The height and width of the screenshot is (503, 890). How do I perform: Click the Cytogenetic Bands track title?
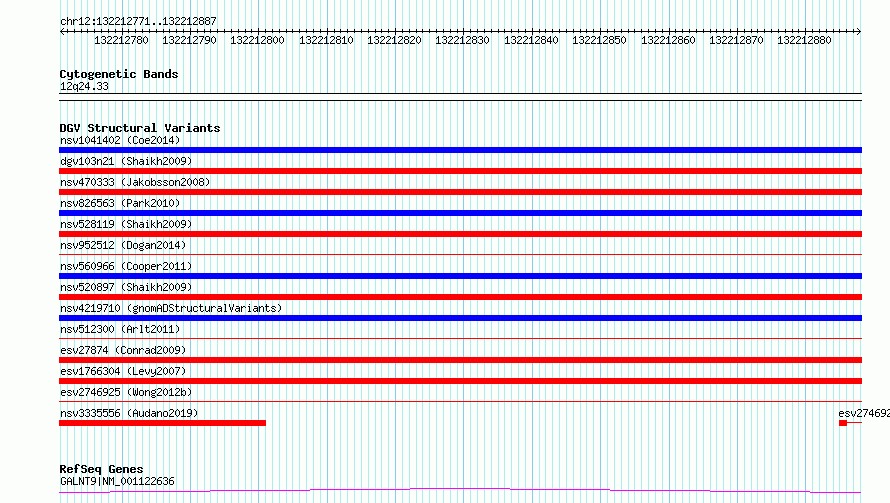point(119,74)
